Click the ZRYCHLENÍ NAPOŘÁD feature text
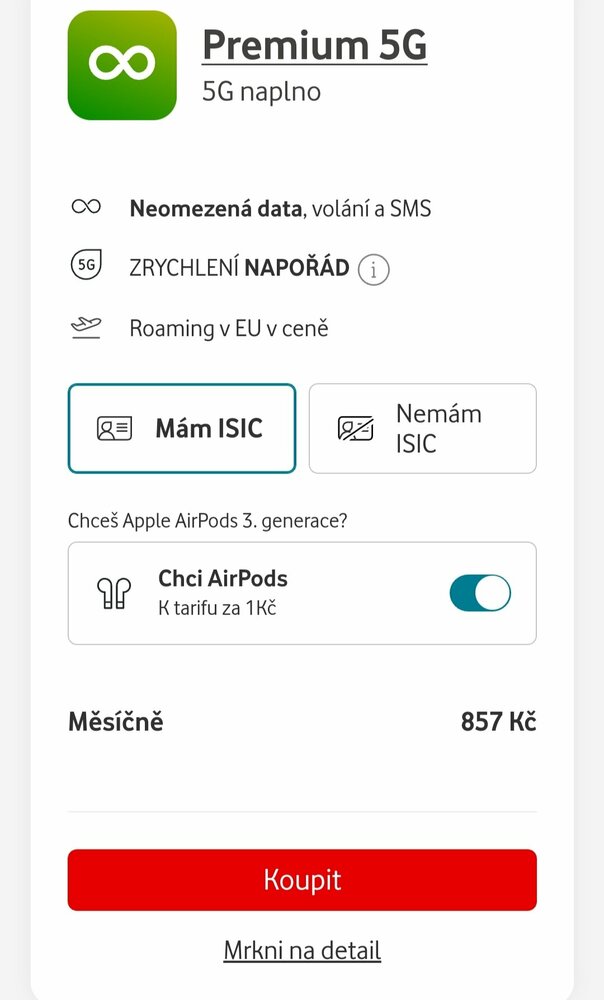Image resolution: width=604 pixels, height=1000 pixels. click(239, 268)
